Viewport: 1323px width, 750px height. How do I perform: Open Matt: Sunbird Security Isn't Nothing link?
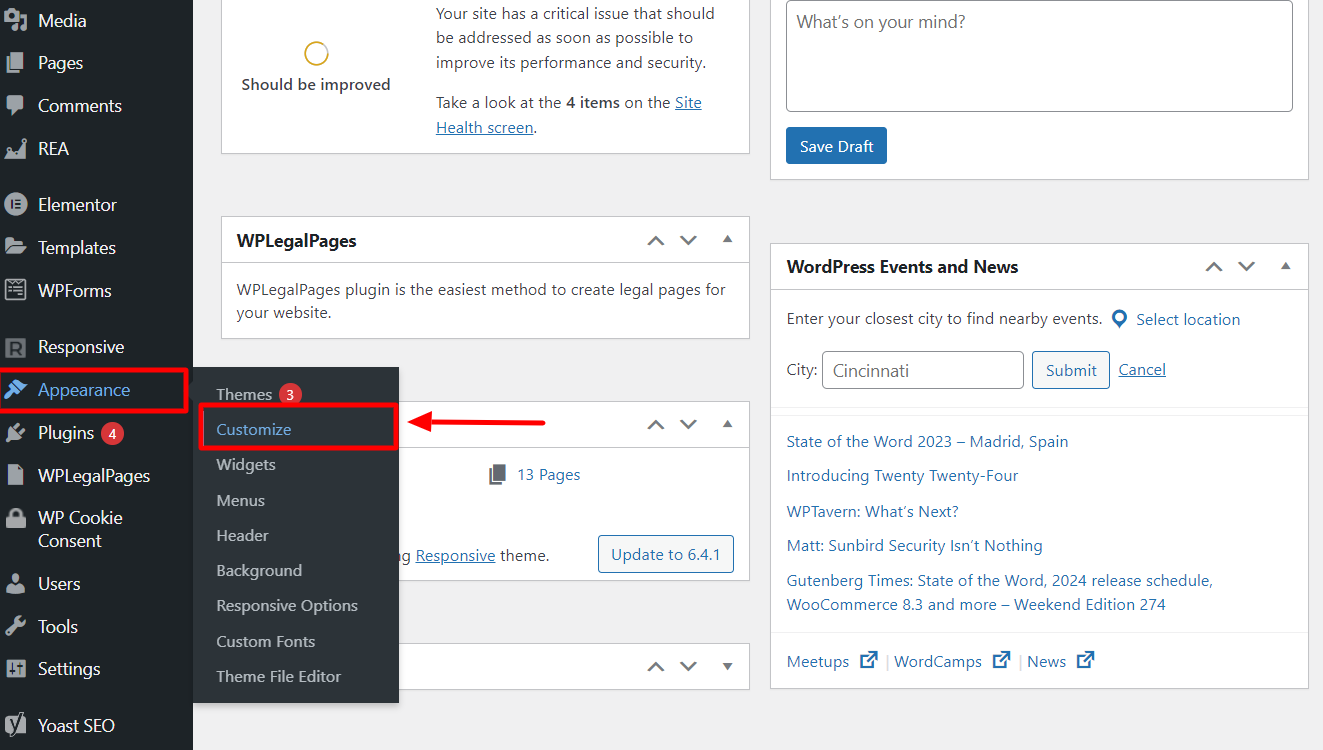[x=914, y=545]
